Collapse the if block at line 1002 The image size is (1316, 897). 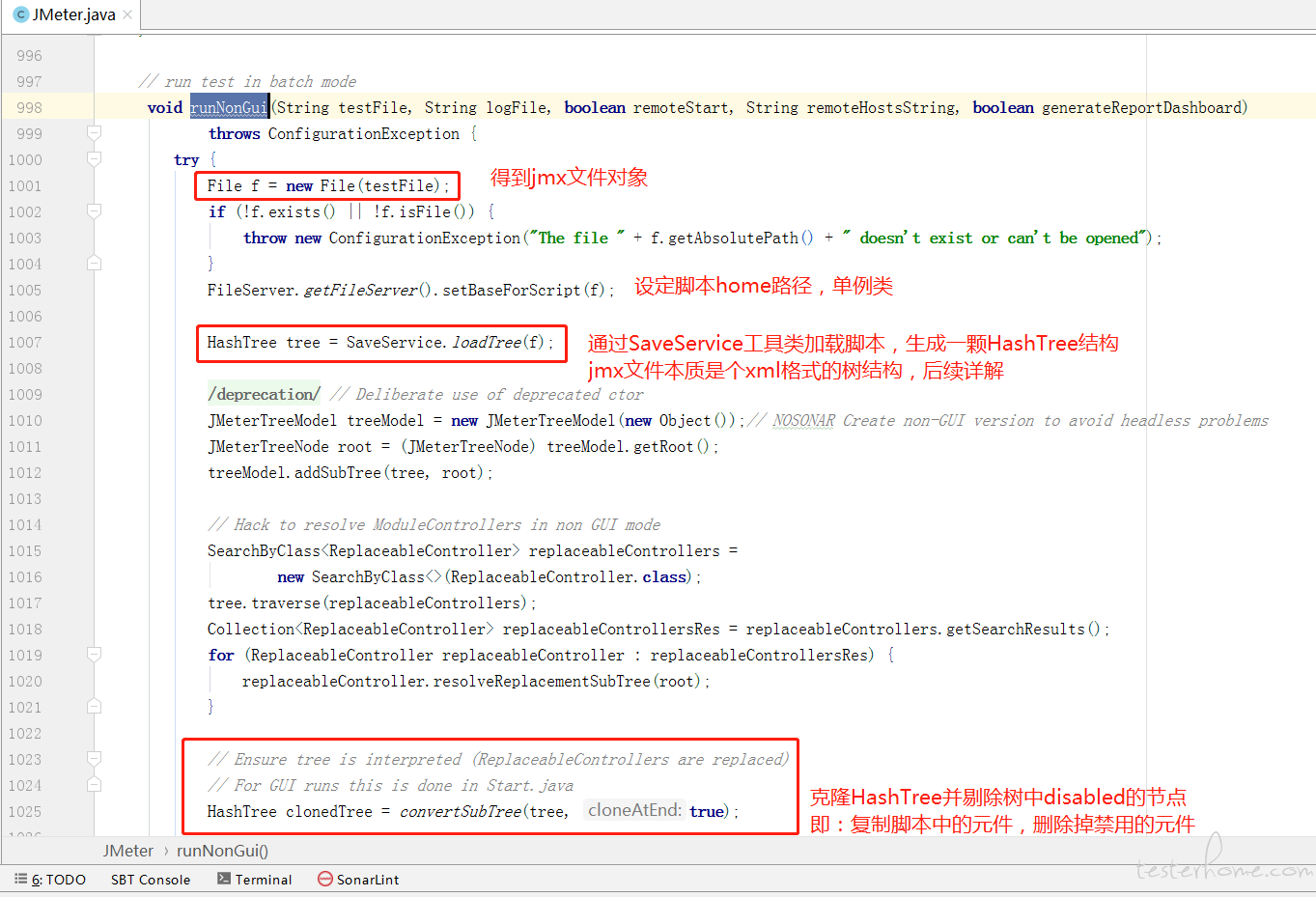tap(94, 210)
